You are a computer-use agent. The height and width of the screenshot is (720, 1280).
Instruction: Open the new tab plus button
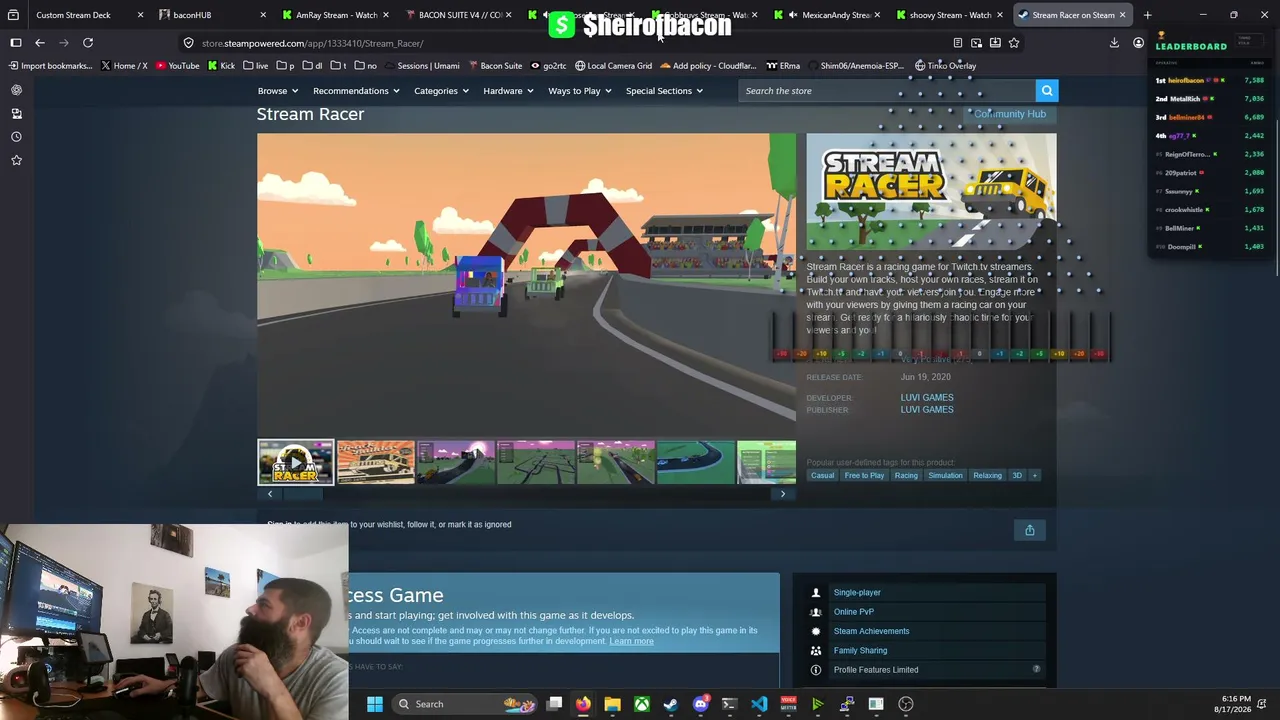1147,15
